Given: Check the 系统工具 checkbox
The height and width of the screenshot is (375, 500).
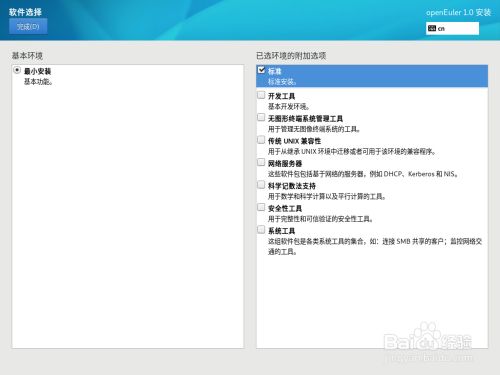Looking at the screenshot, I should click(261, 230).
